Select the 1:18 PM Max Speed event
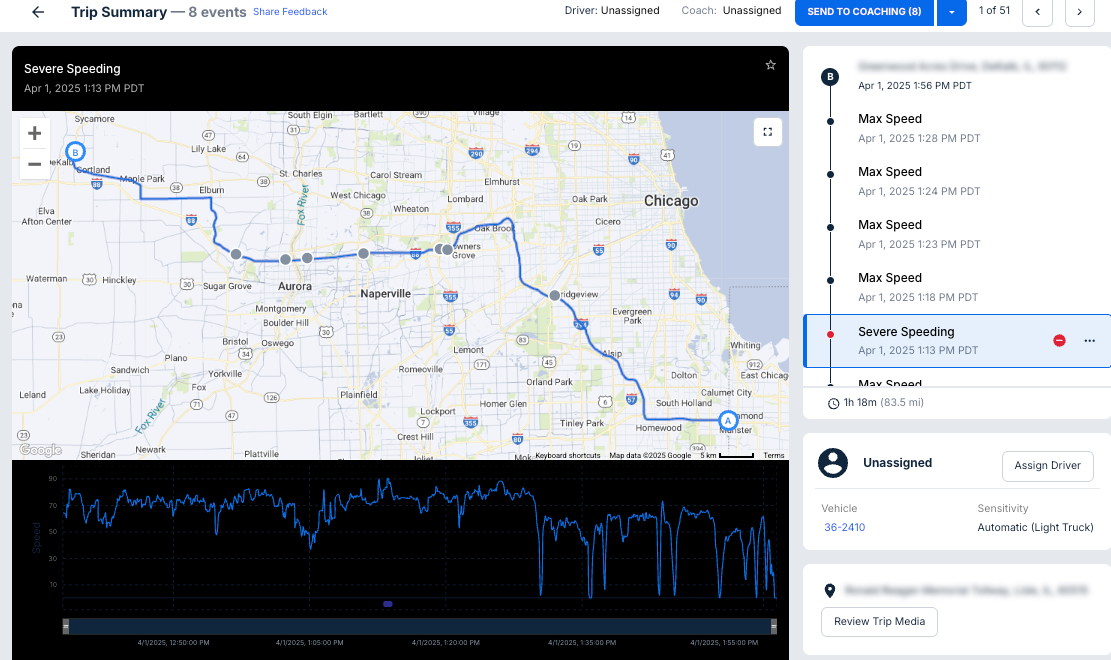This screenshot has width=1111, height=660. 918,287
